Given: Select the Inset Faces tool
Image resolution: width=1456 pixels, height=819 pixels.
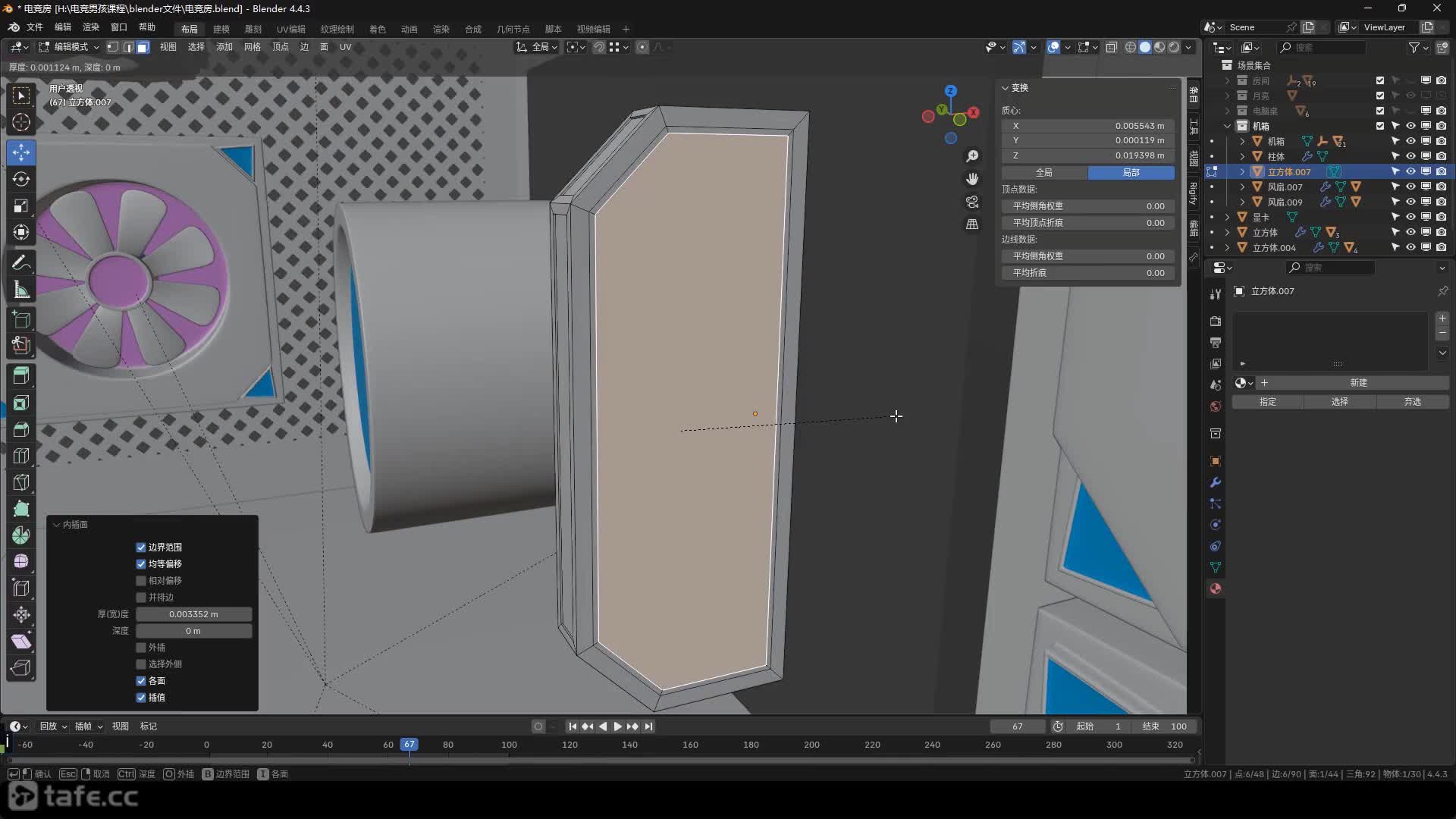Looking at the screenshot, I should click(x=21, y=403).
